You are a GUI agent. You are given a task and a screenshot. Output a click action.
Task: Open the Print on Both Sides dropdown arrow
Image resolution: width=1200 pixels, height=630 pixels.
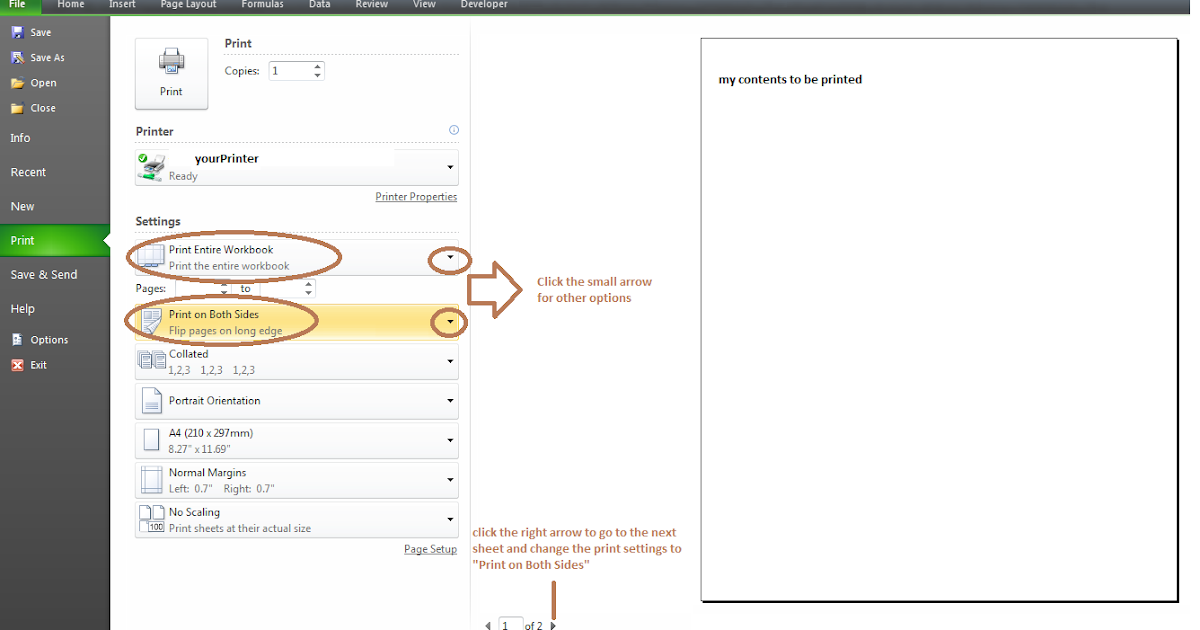[449, 322]
